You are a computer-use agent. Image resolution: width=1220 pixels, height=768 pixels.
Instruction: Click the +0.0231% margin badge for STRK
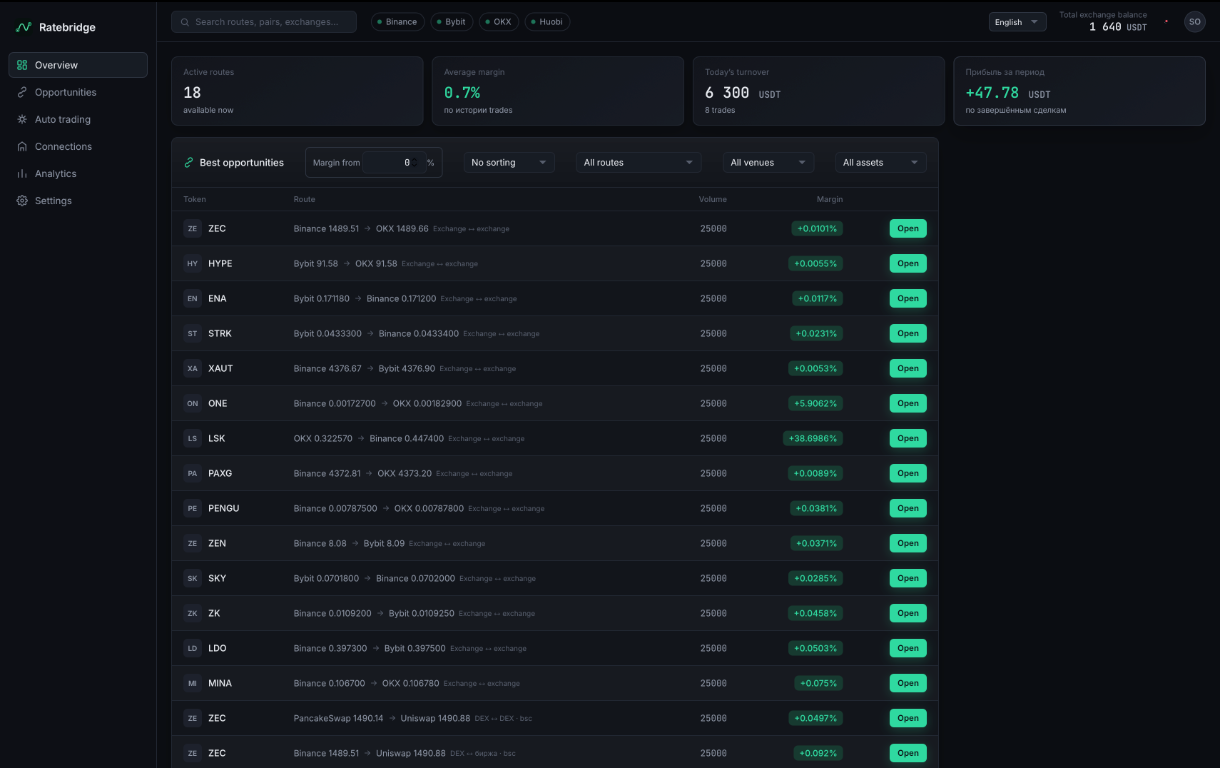coord(816,333)
